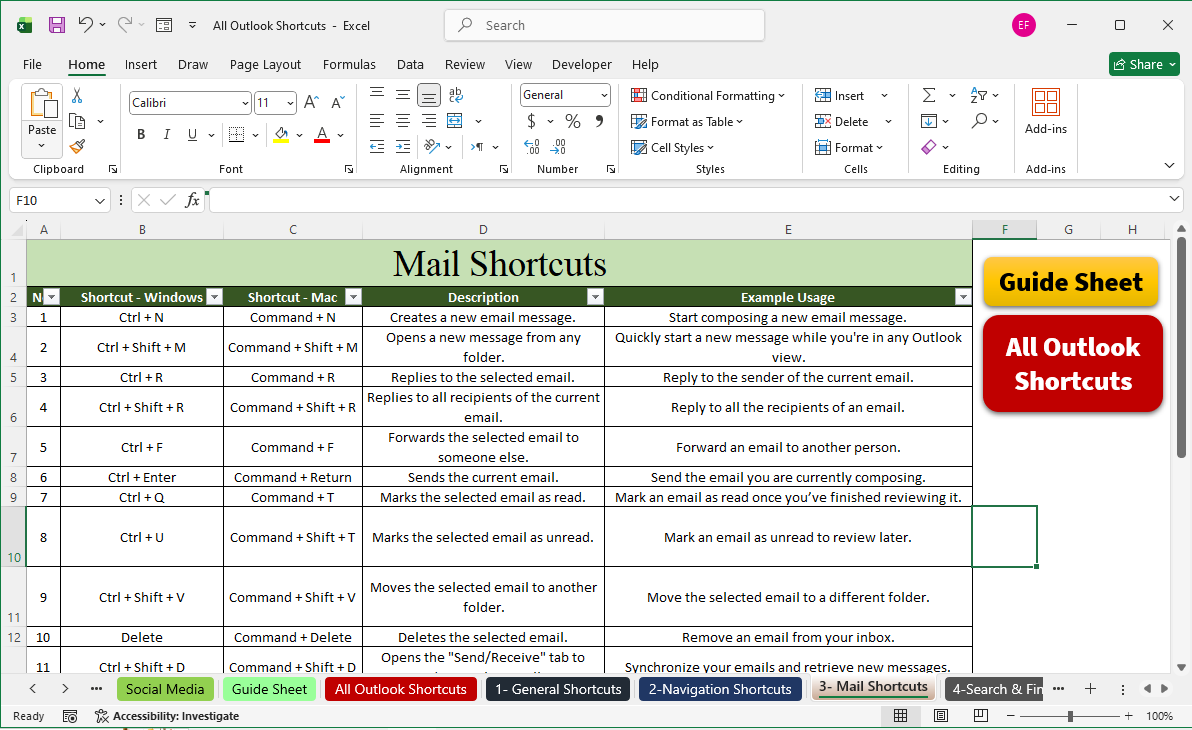
Task: Click the Cut scissors icon
Action: tap(77, 96)
